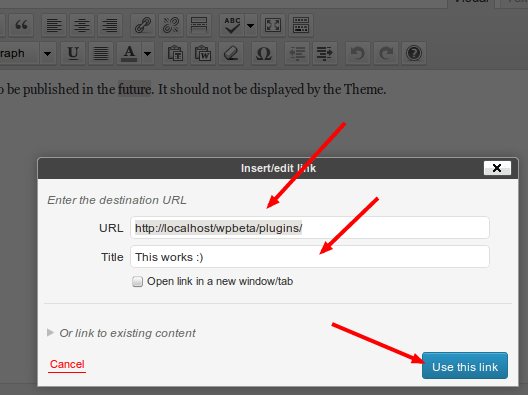528x395 pixels.
Task: Center align text in the editor
Action: point(82,25)
